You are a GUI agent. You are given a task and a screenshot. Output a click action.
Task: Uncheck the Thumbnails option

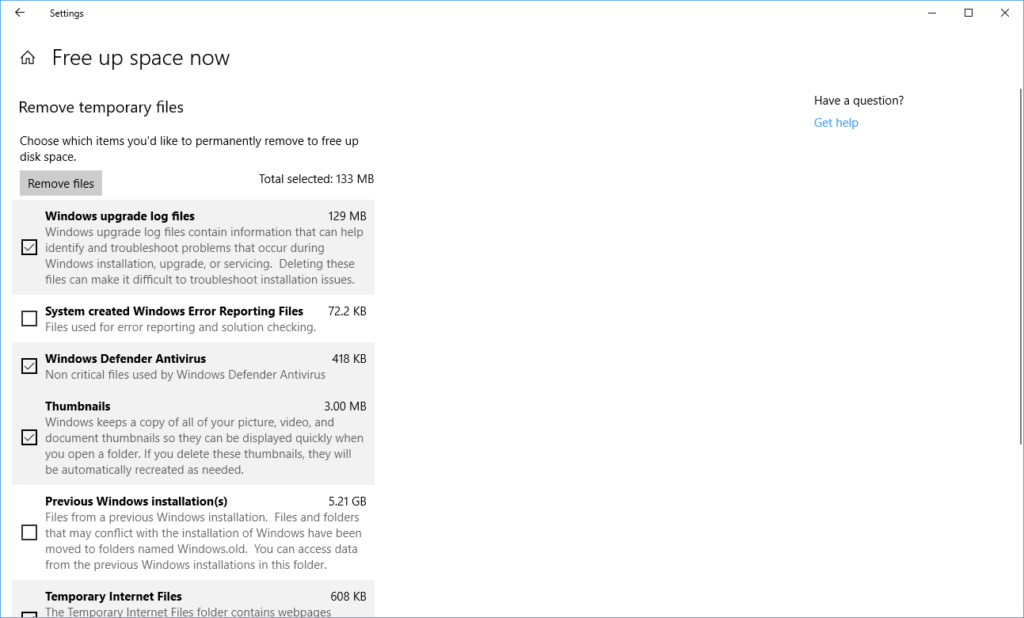coord(28,437)
